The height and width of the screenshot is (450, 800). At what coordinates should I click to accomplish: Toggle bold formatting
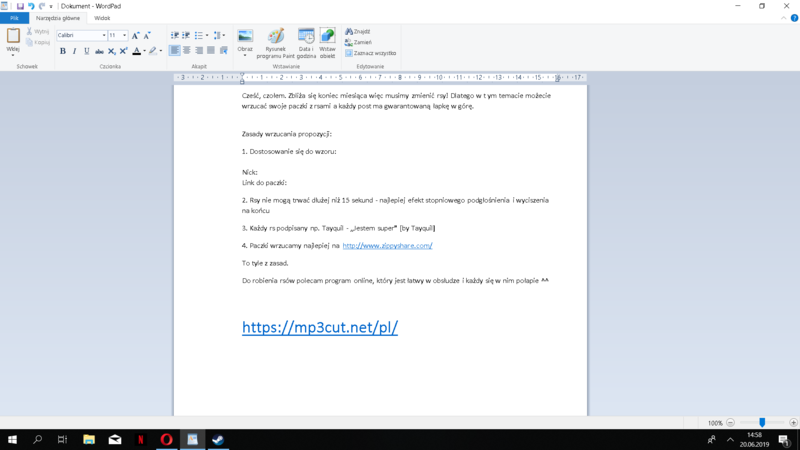point(63,51)
